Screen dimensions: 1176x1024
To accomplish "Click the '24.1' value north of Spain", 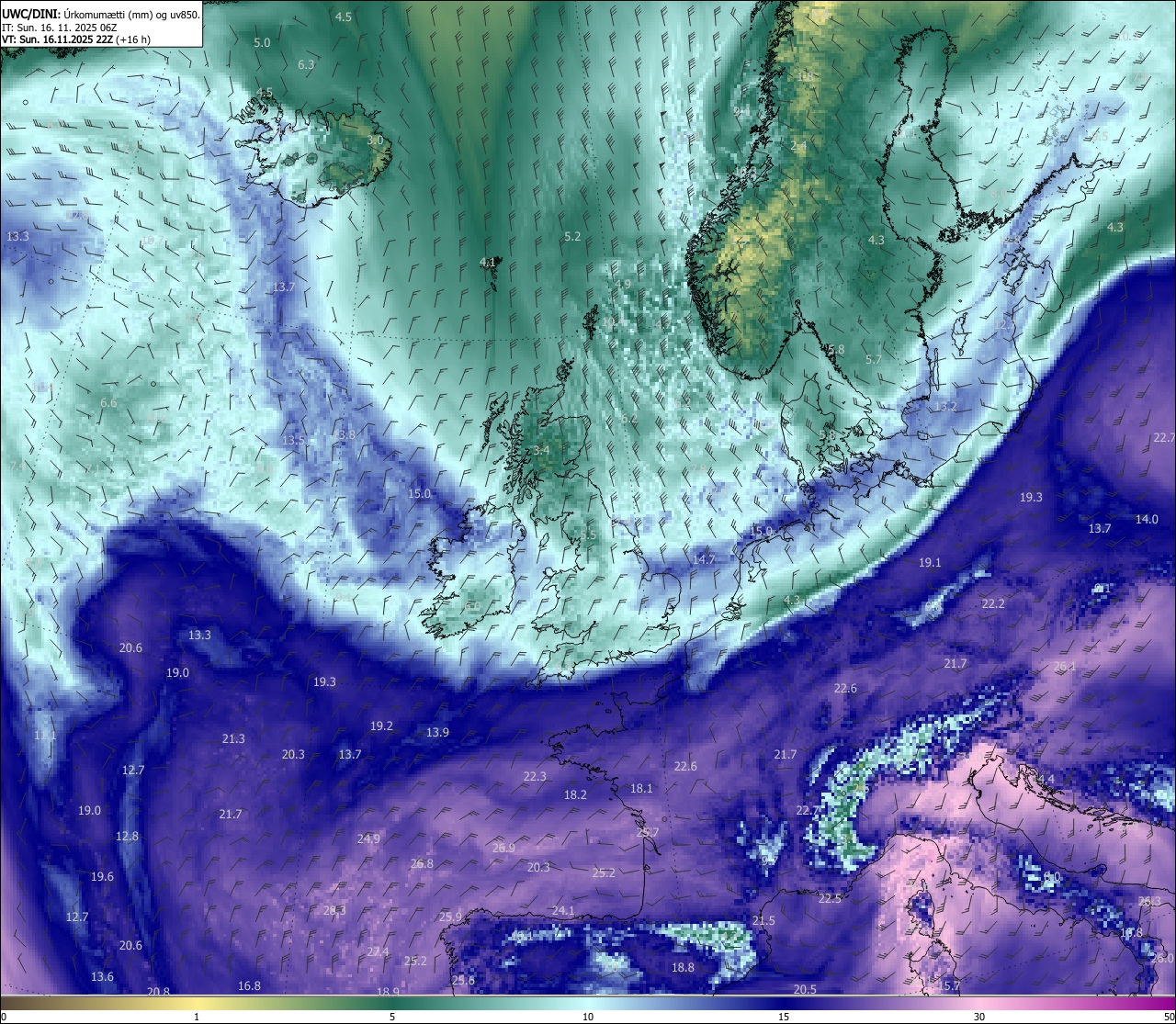I will click(562, 910).
